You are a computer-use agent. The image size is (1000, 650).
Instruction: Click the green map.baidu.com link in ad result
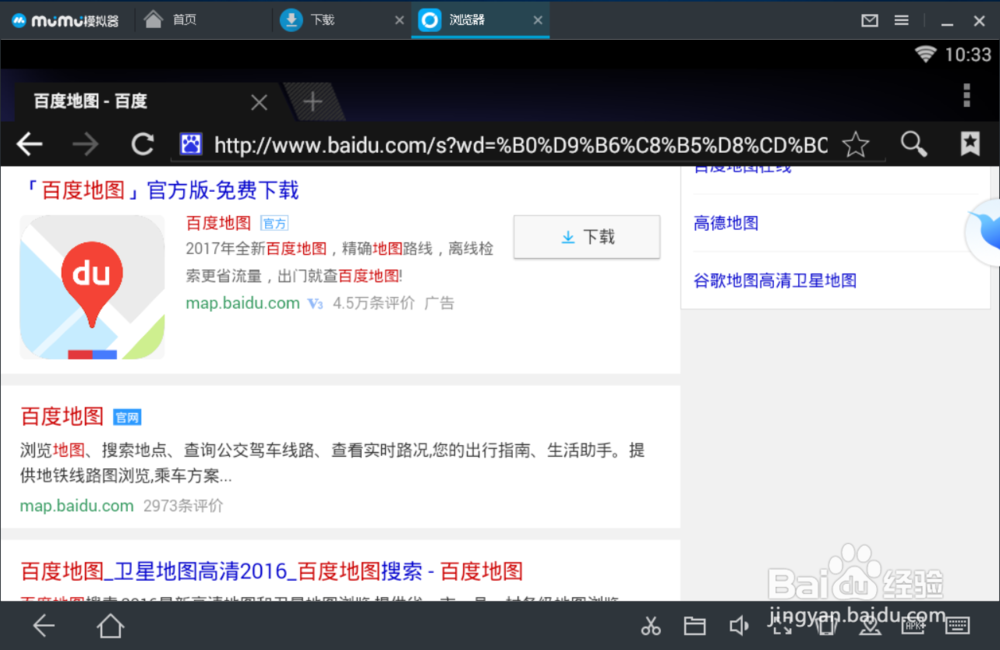[242, 303]
